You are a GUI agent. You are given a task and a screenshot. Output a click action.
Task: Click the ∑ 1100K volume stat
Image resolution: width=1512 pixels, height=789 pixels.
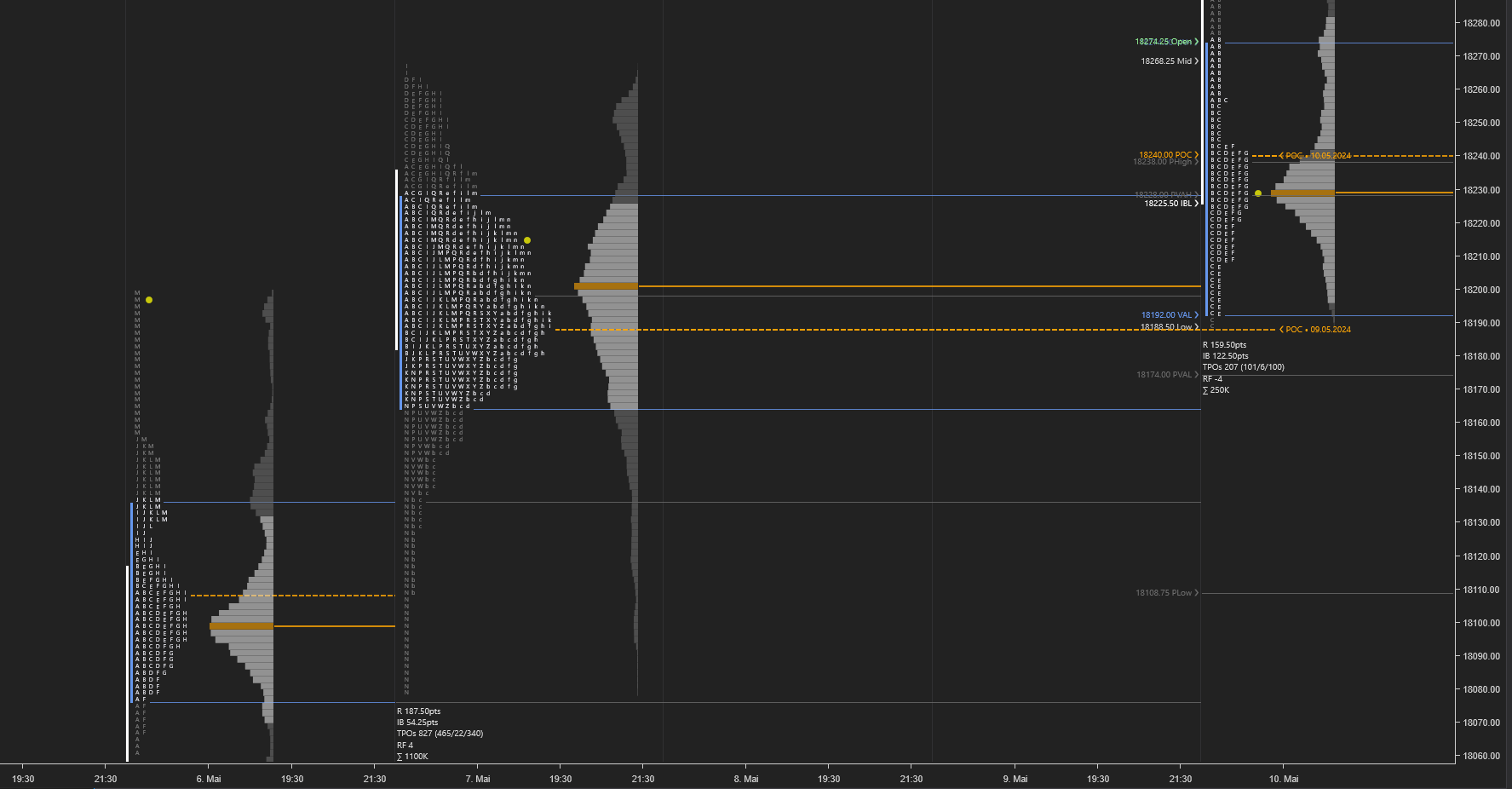412,757
